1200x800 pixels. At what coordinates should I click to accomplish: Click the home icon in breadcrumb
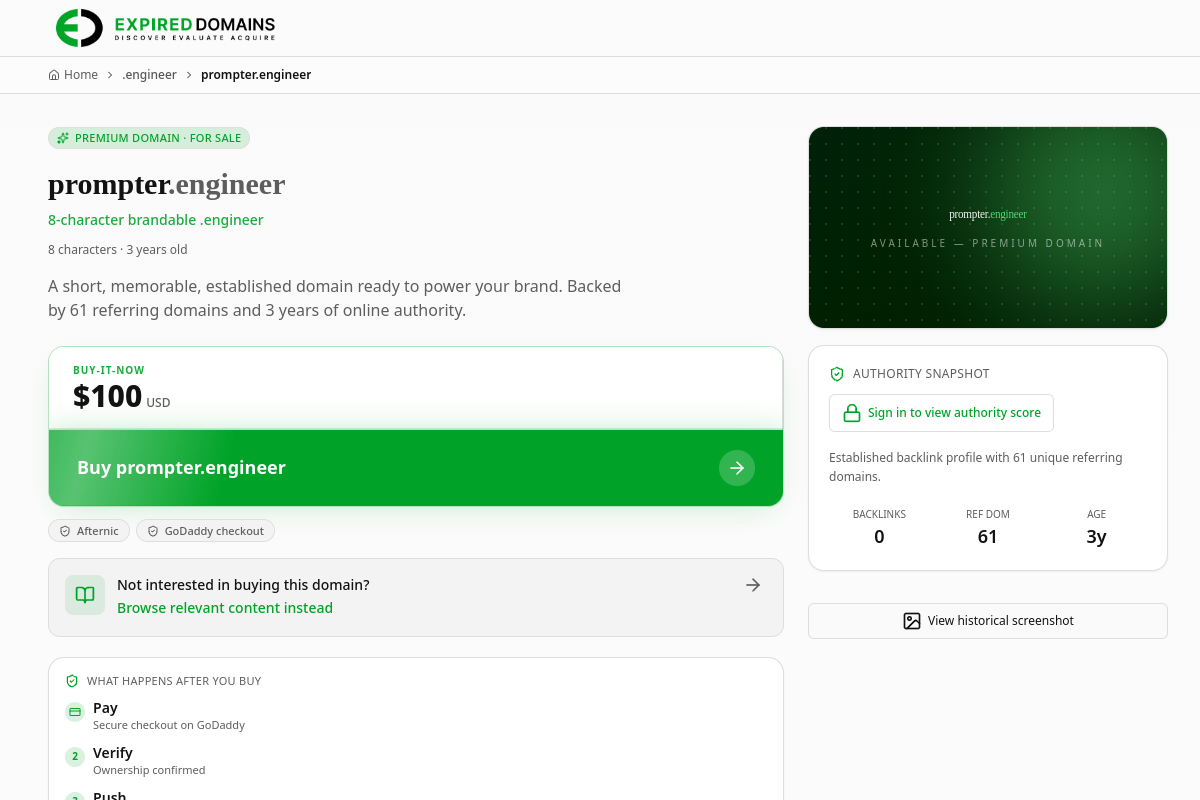click(54, 75)
